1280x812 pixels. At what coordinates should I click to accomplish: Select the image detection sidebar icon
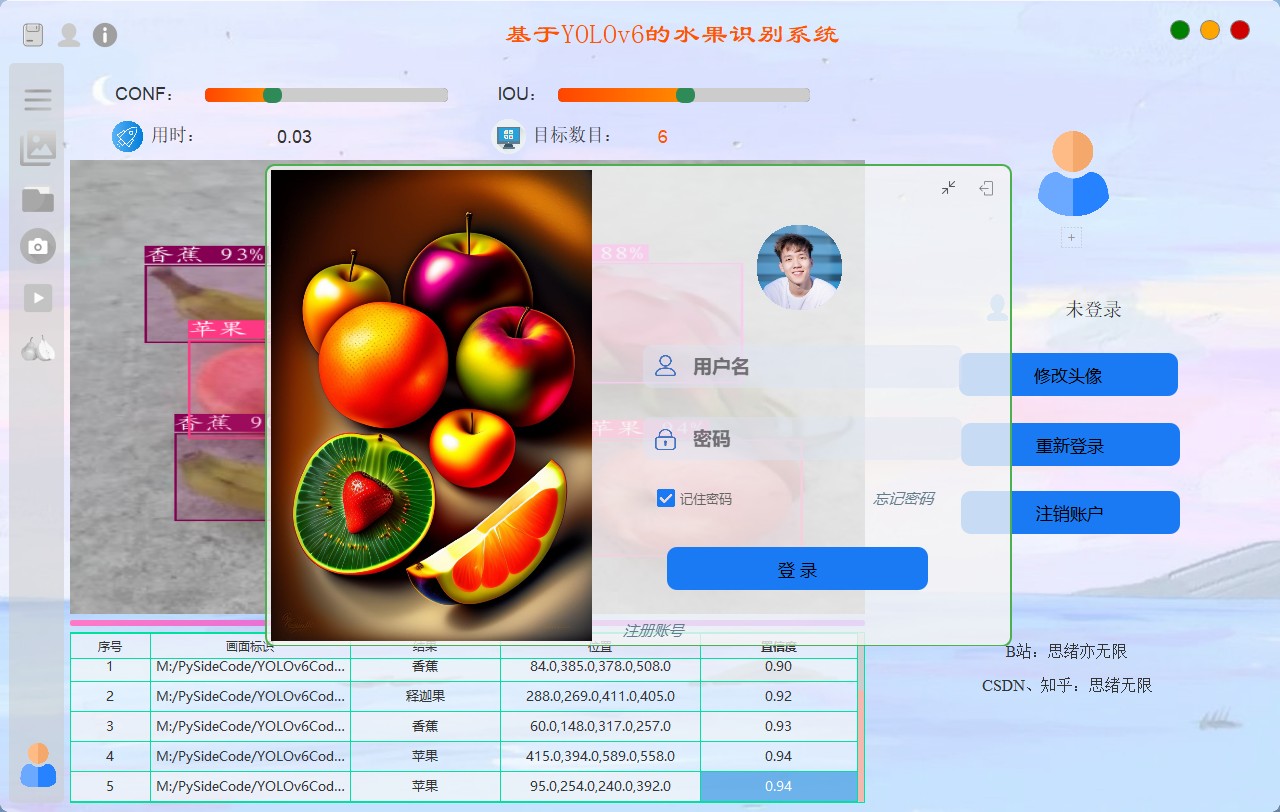point(38,148)
